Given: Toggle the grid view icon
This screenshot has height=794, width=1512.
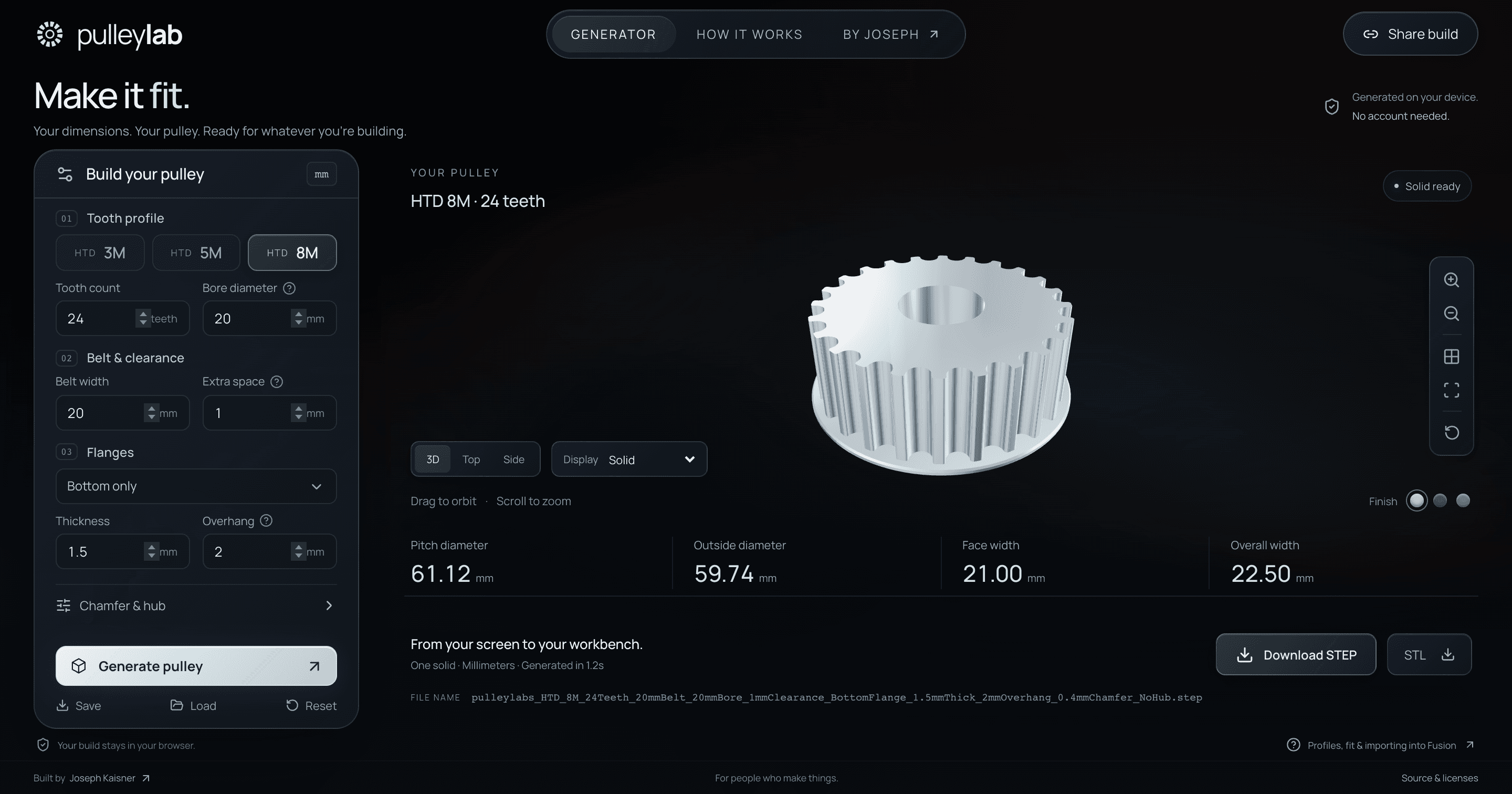Looking at the screenshot, I should coord(1452,357).
